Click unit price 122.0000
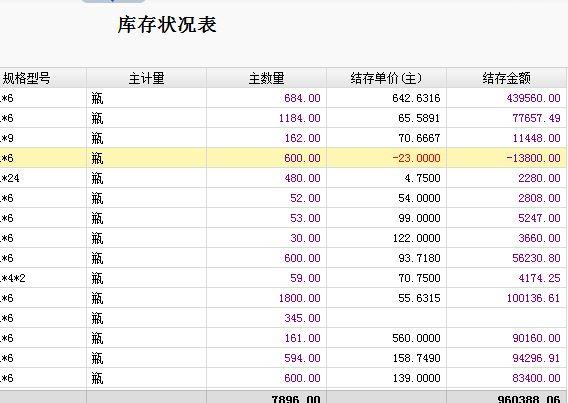568x403 pixels. coord(386,238)
